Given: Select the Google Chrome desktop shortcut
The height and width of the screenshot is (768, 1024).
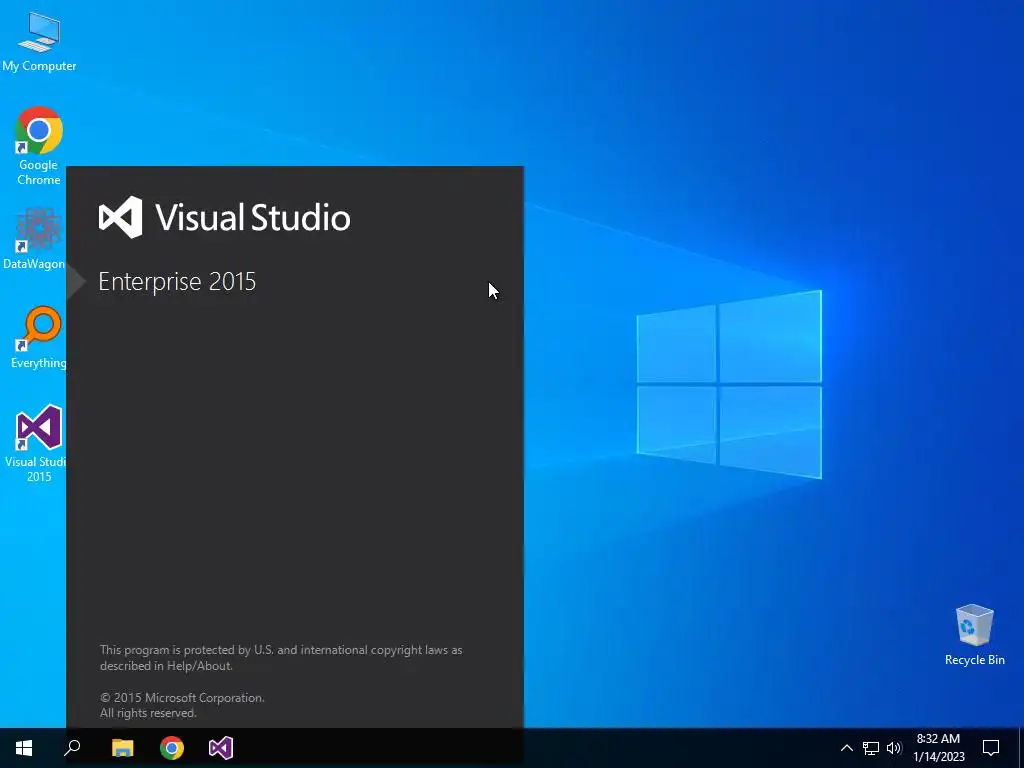Looking at the screenshot, I should coord(39,145).
